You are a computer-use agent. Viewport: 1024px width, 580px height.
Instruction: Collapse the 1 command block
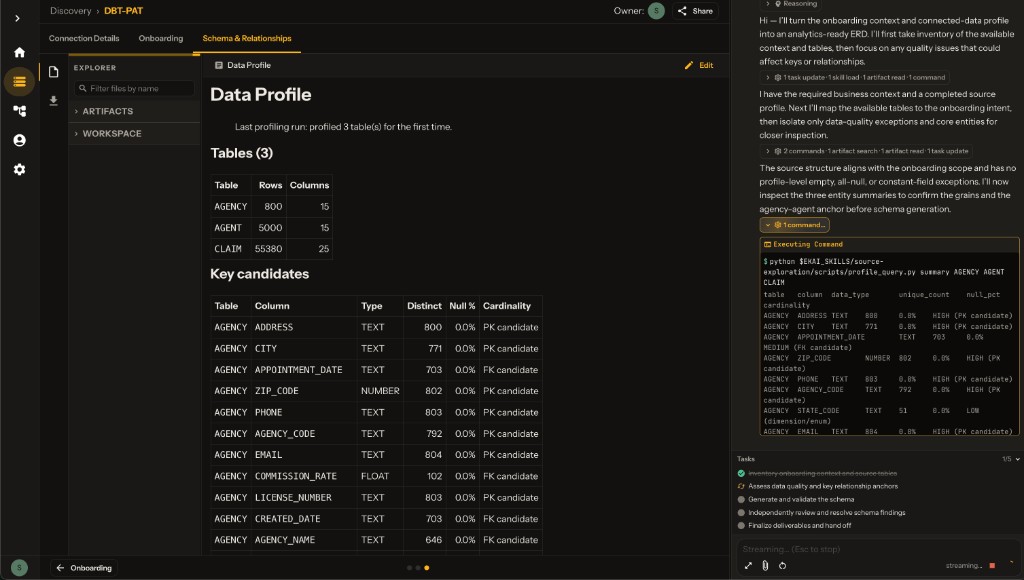(794, 225)
